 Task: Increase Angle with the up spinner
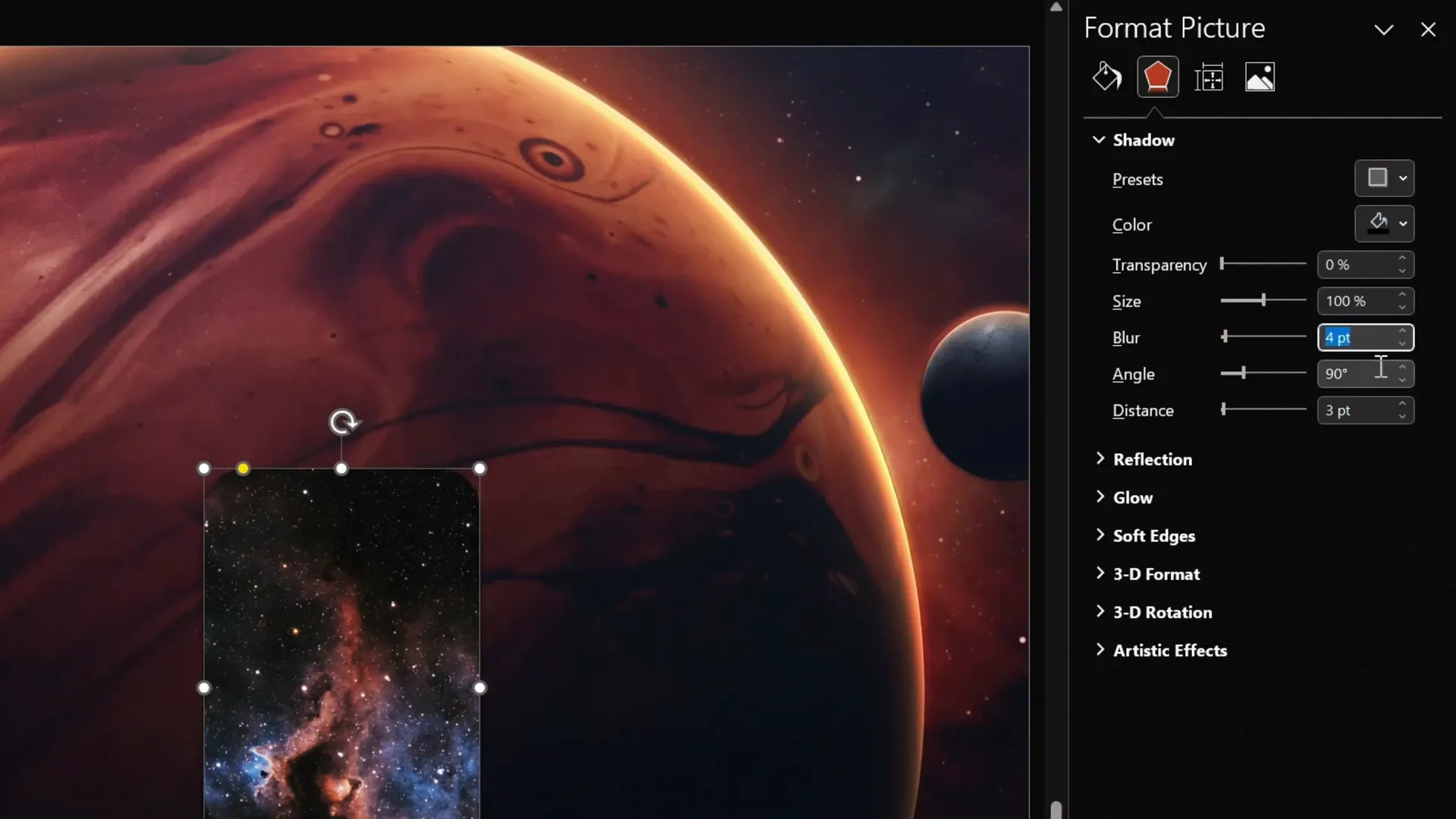1402,368
